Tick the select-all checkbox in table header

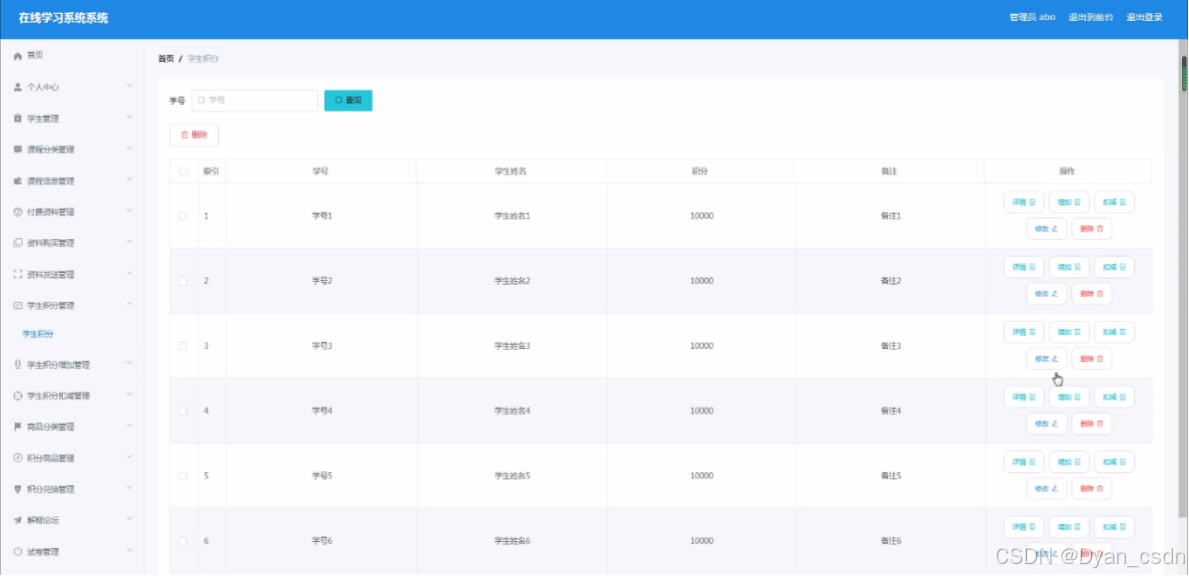click(184, 171)
